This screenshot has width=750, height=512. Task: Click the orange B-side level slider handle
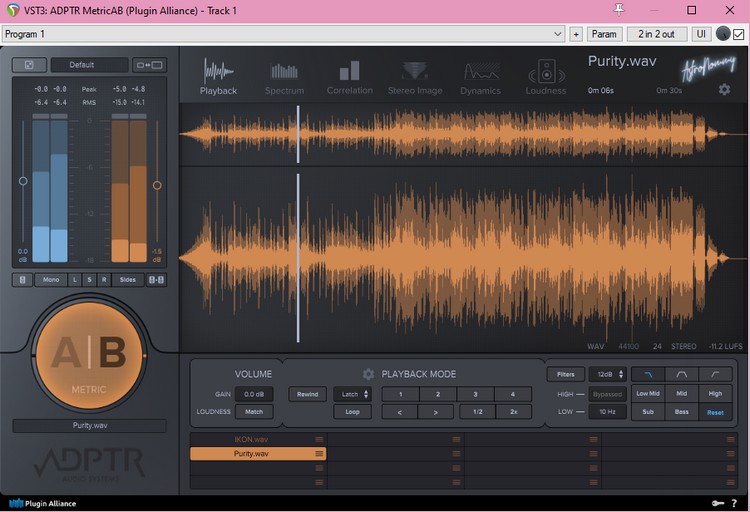point(157,185)
